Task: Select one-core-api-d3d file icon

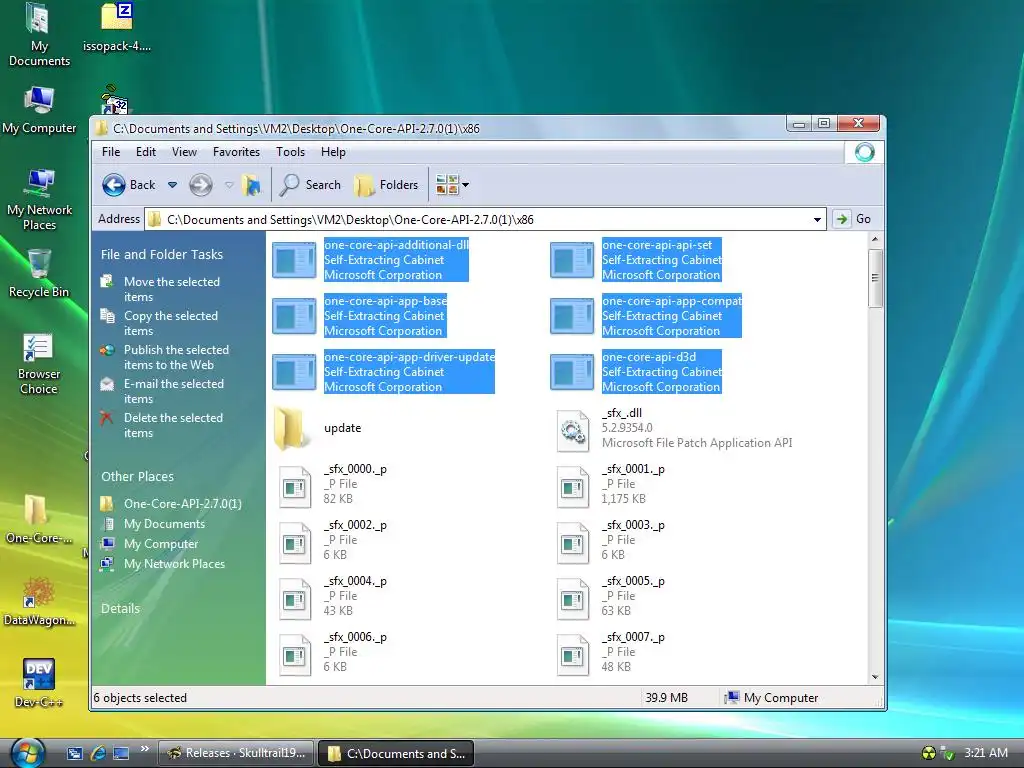Action: 572,372
